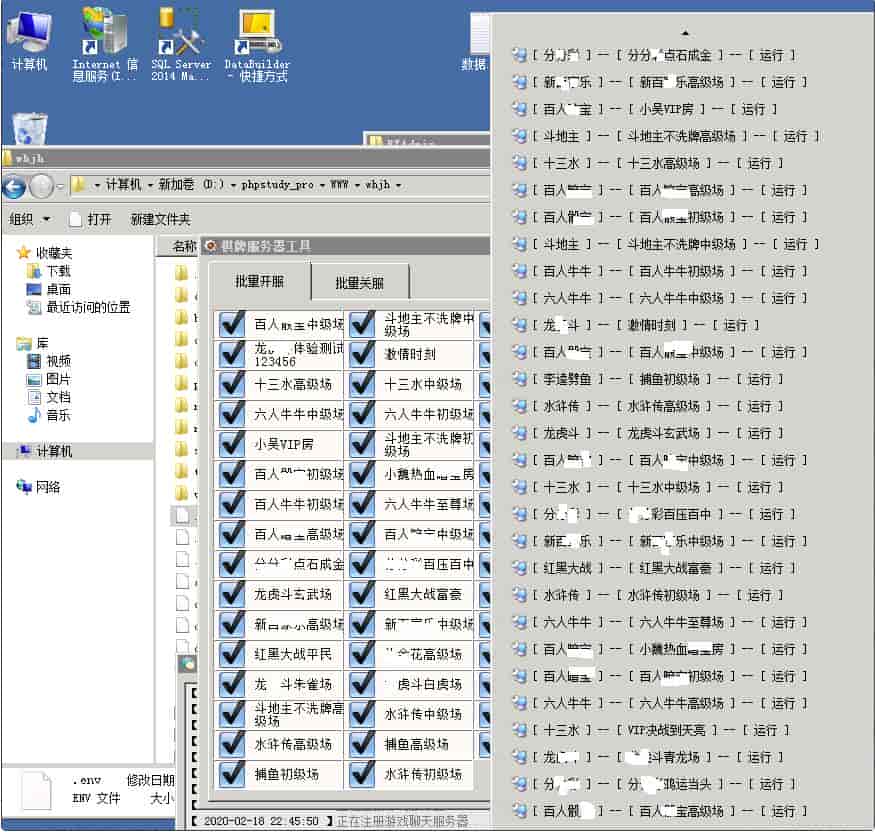Open the Recycle Bin on desktop
This screenshot has width=875, height=832.
pyautogui.click(x=29, y=128)
